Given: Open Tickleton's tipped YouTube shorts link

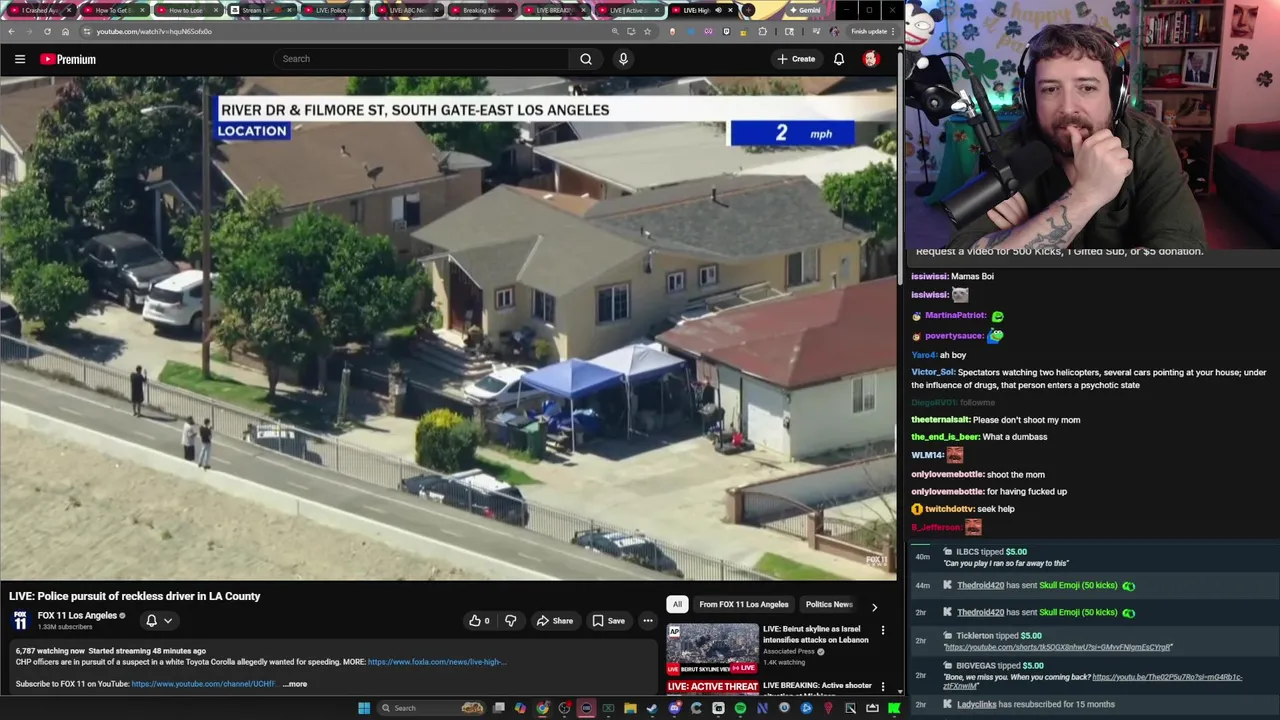Looking at the screenshot, I should (1058, 647).
